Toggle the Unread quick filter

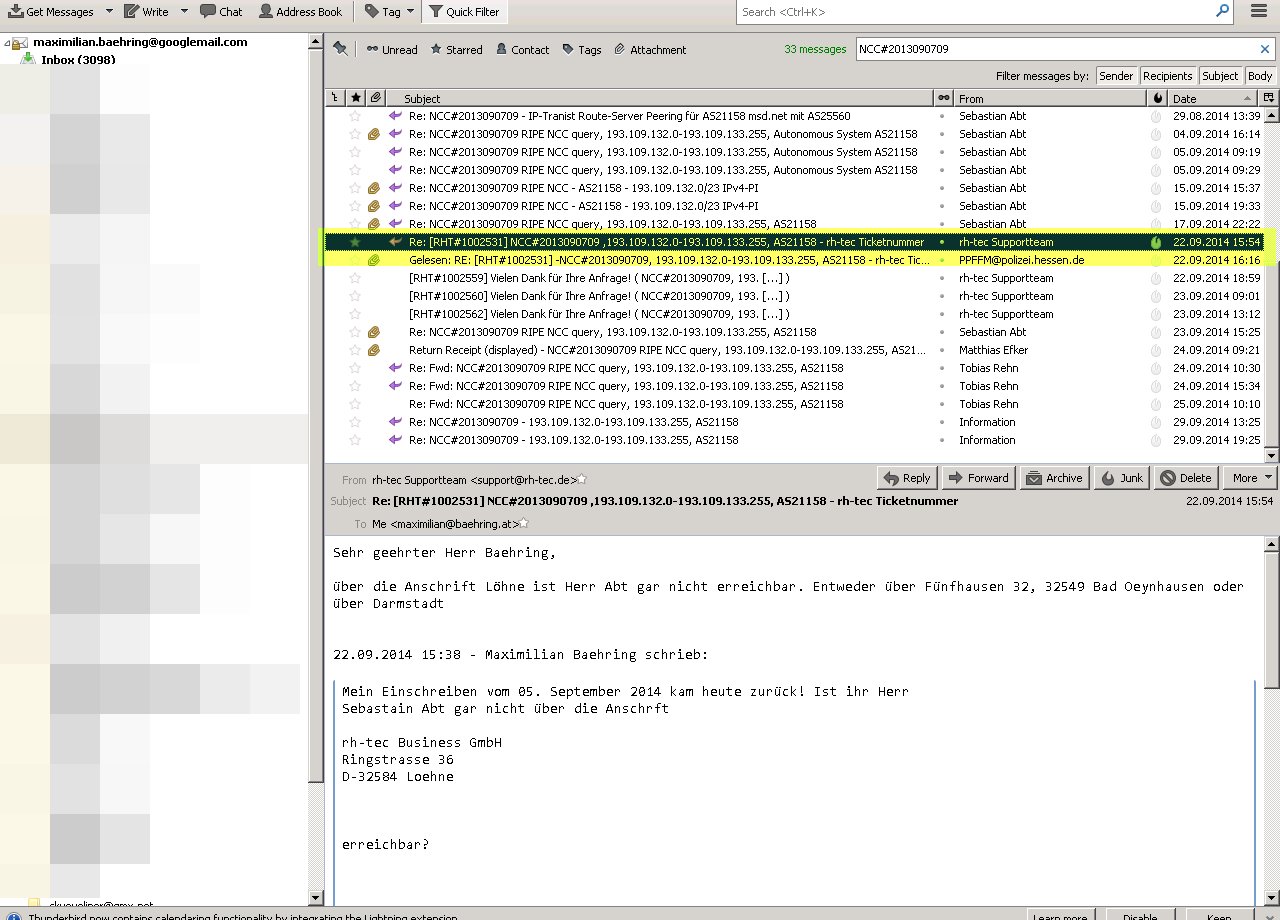pos(391,49)
